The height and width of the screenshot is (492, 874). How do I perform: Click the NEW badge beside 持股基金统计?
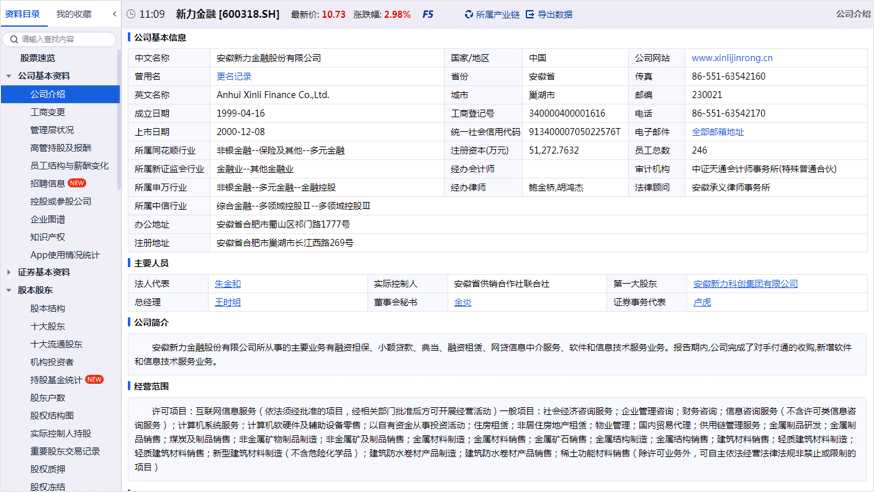94,379
